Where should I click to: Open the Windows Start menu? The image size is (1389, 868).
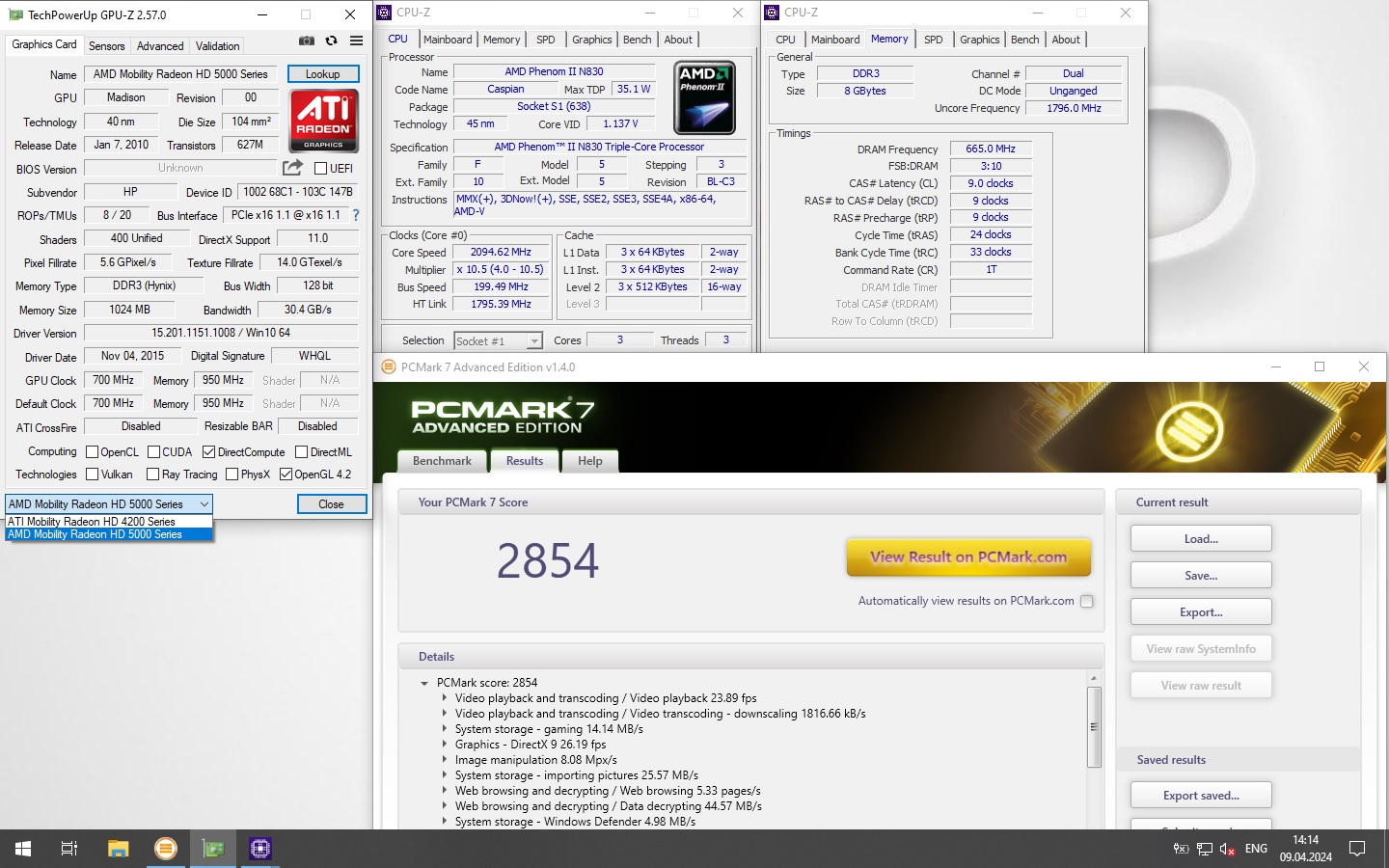[23, 849]
